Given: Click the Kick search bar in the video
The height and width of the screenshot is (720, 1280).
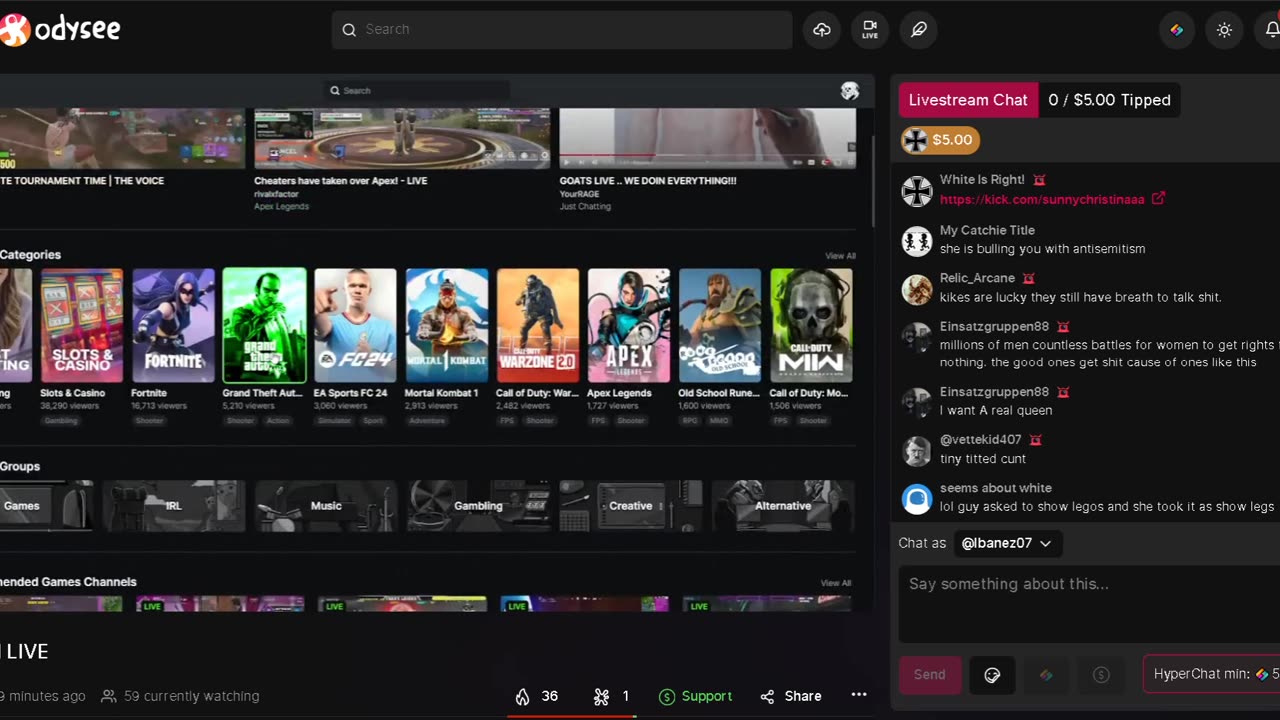Looking at the screenshot, I should pyautogui.click(x=417, y=90).
